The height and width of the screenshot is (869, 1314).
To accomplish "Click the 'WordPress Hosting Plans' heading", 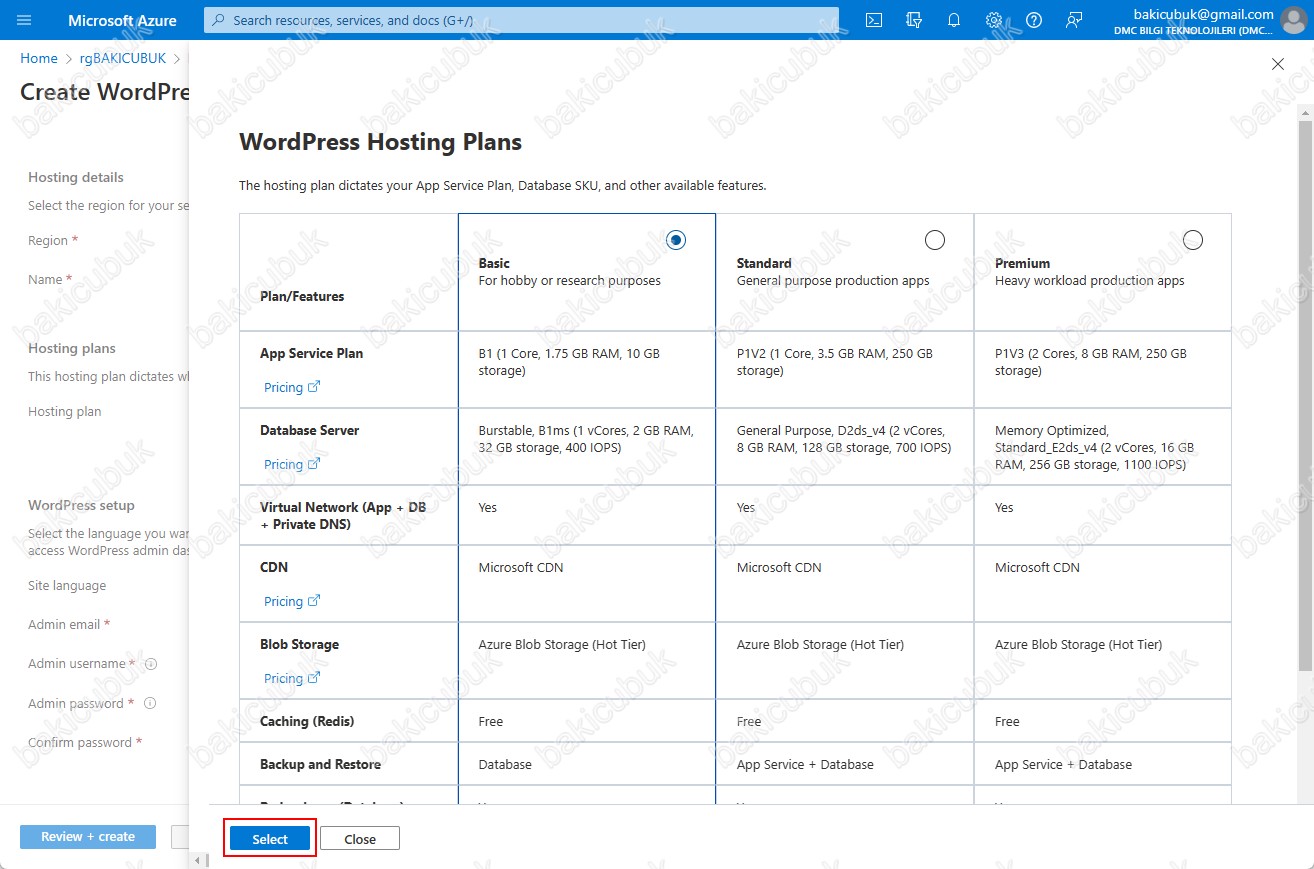I will click(380, 142).
